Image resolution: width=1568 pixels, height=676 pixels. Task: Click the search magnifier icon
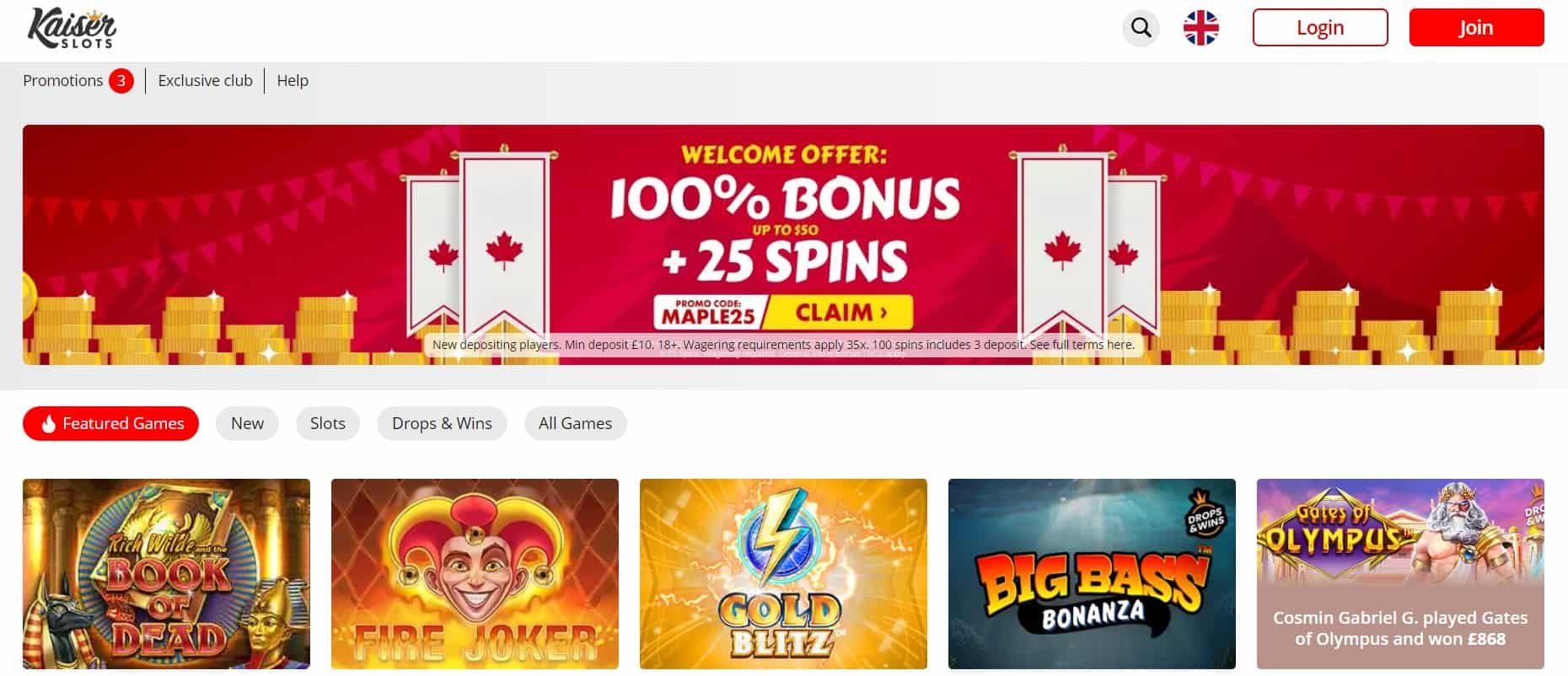click(1141, 28)
